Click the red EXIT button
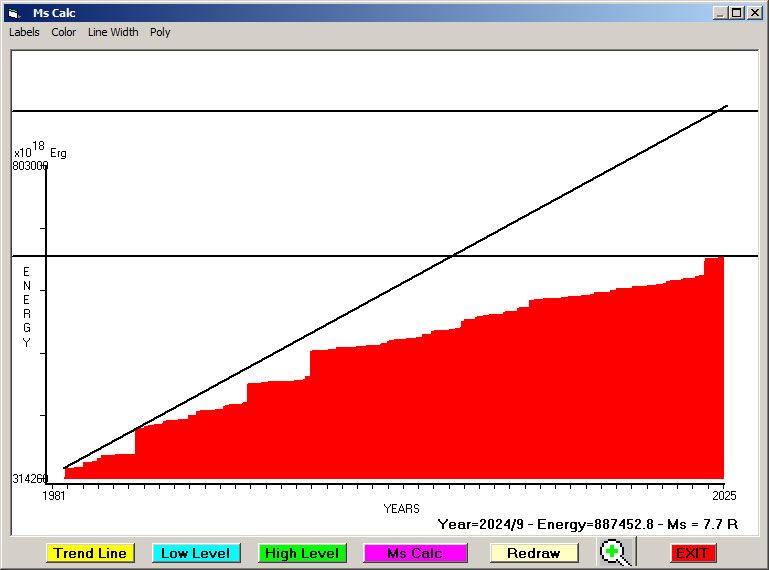The width and height of the screenshot is (769, 570). [692, 553]
